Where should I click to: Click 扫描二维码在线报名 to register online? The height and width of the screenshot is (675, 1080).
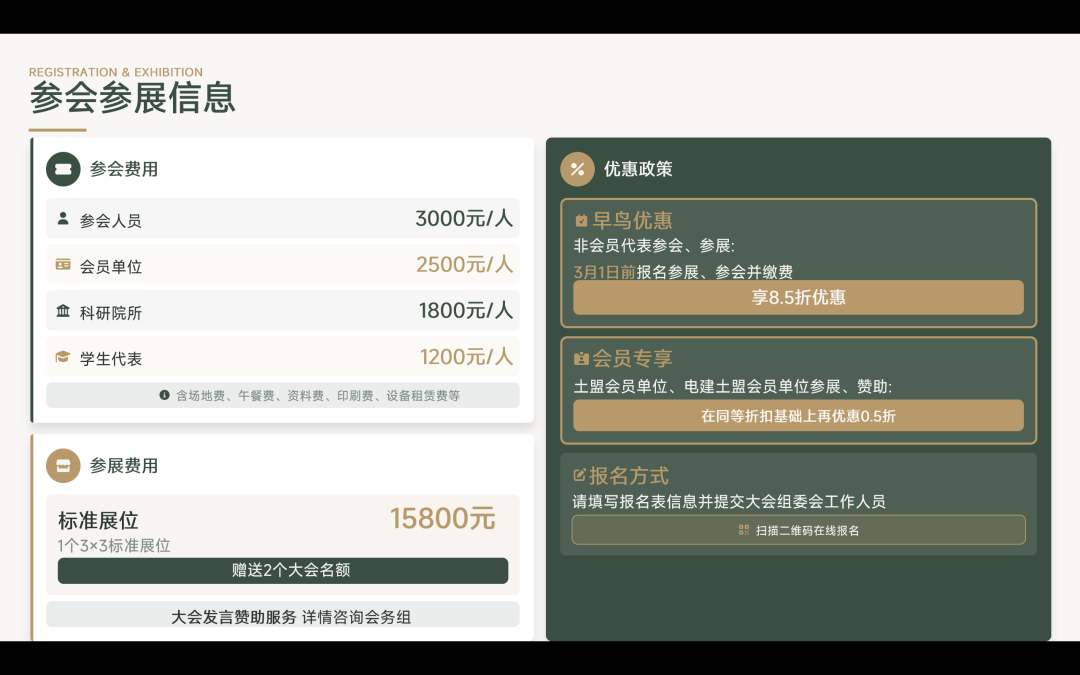(x=797, y=529)
